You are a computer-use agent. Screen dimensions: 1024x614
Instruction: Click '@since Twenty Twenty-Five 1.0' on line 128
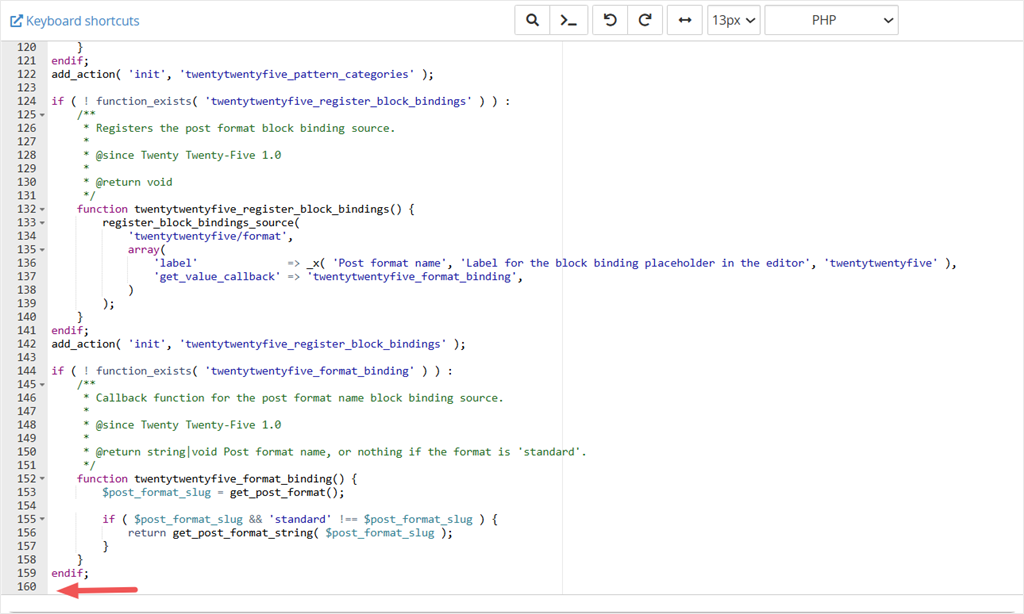pos(188,155)
